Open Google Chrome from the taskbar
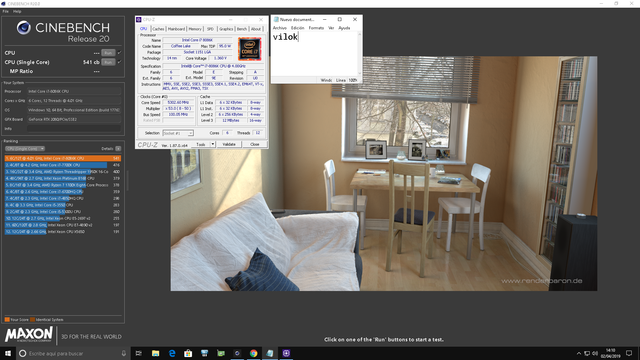This screenshot has width=640, height=360. (253, 353)
